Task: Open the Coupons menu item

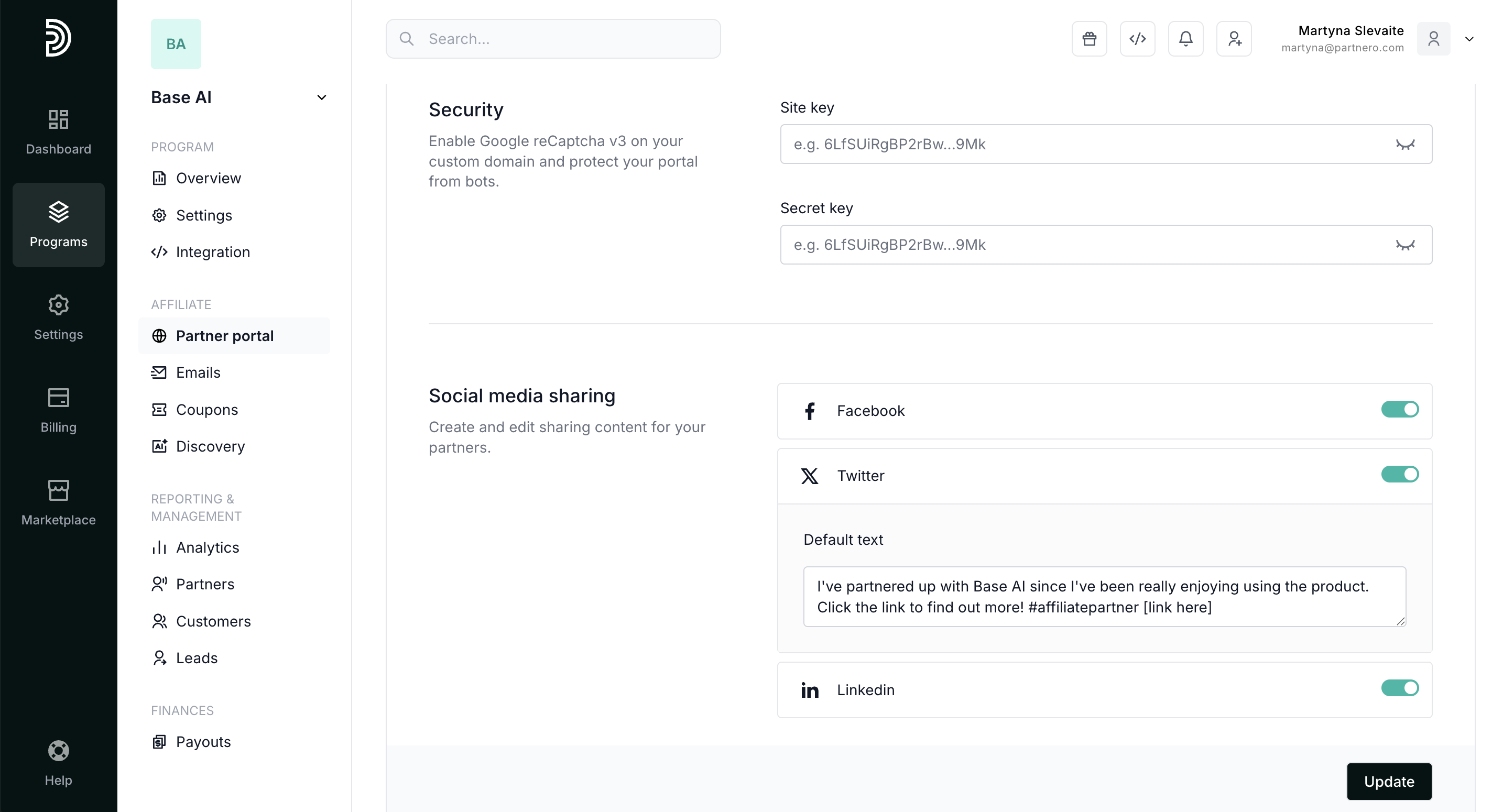Action: 206,410
